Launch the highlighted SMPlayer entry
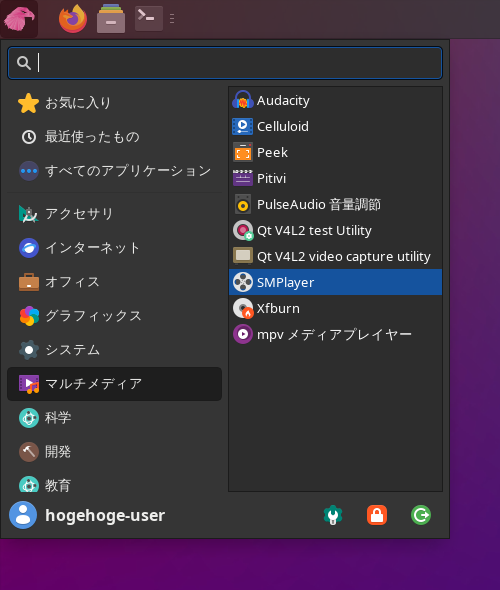 click(335, 282)
